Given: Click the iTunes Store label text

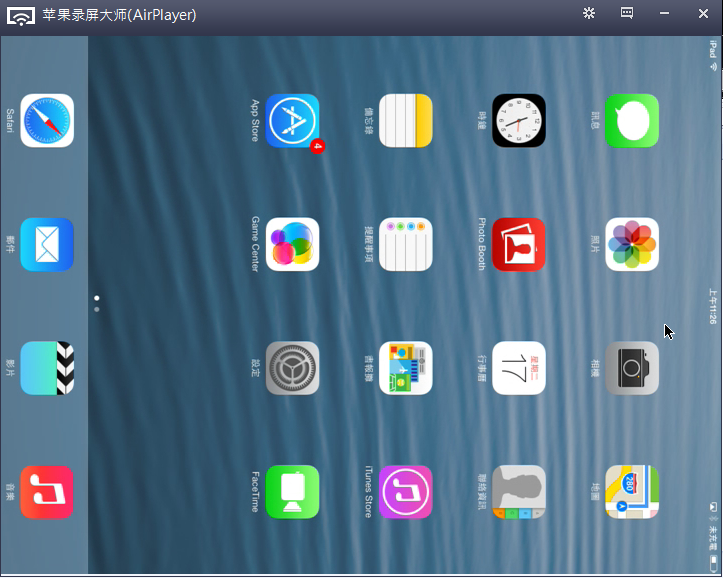Looking at the screenshot, I should (x=368, y=492).
